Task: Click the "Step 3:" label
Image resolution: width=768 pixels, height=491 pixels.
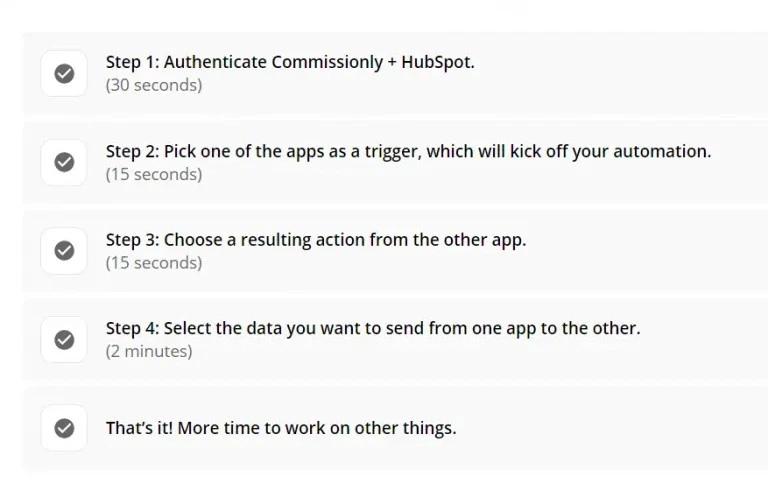Action: tap(132, 240)
